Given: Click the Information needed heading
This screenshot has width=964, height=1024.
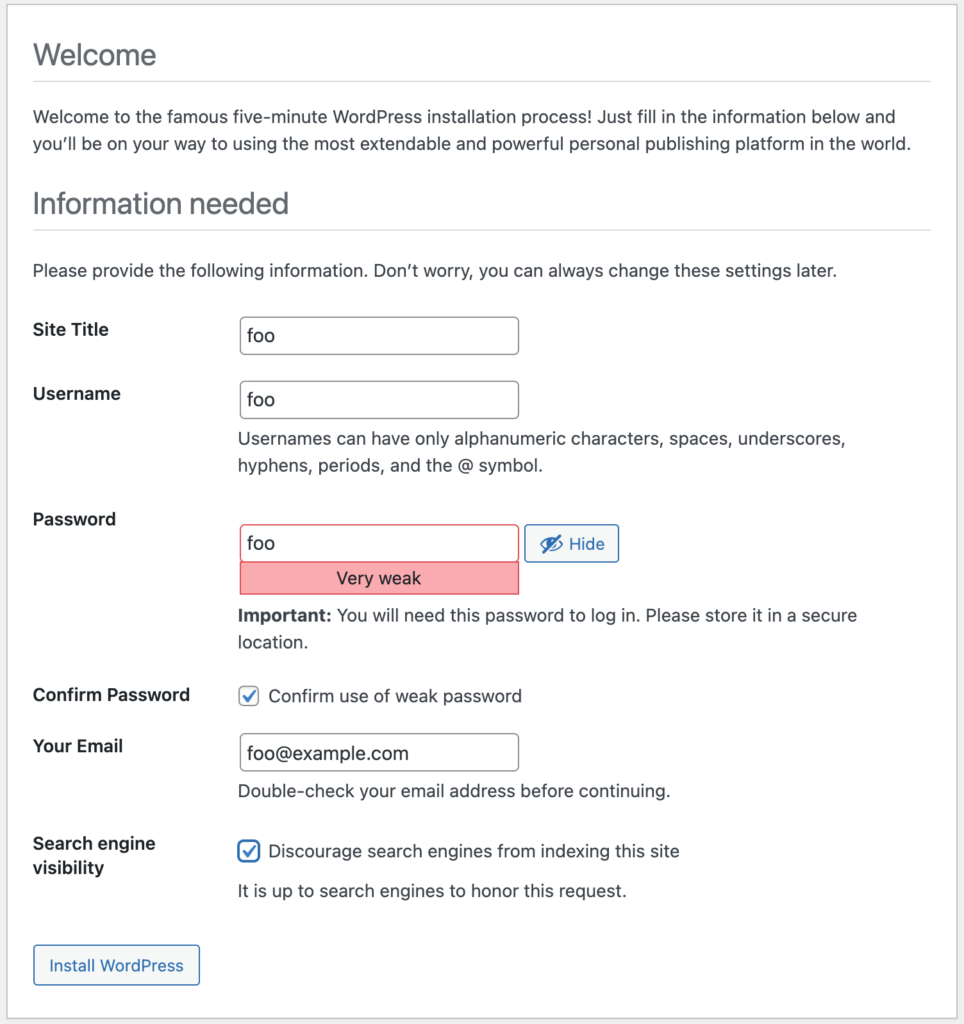Looking at the screenshot, I should pos(161,204).
